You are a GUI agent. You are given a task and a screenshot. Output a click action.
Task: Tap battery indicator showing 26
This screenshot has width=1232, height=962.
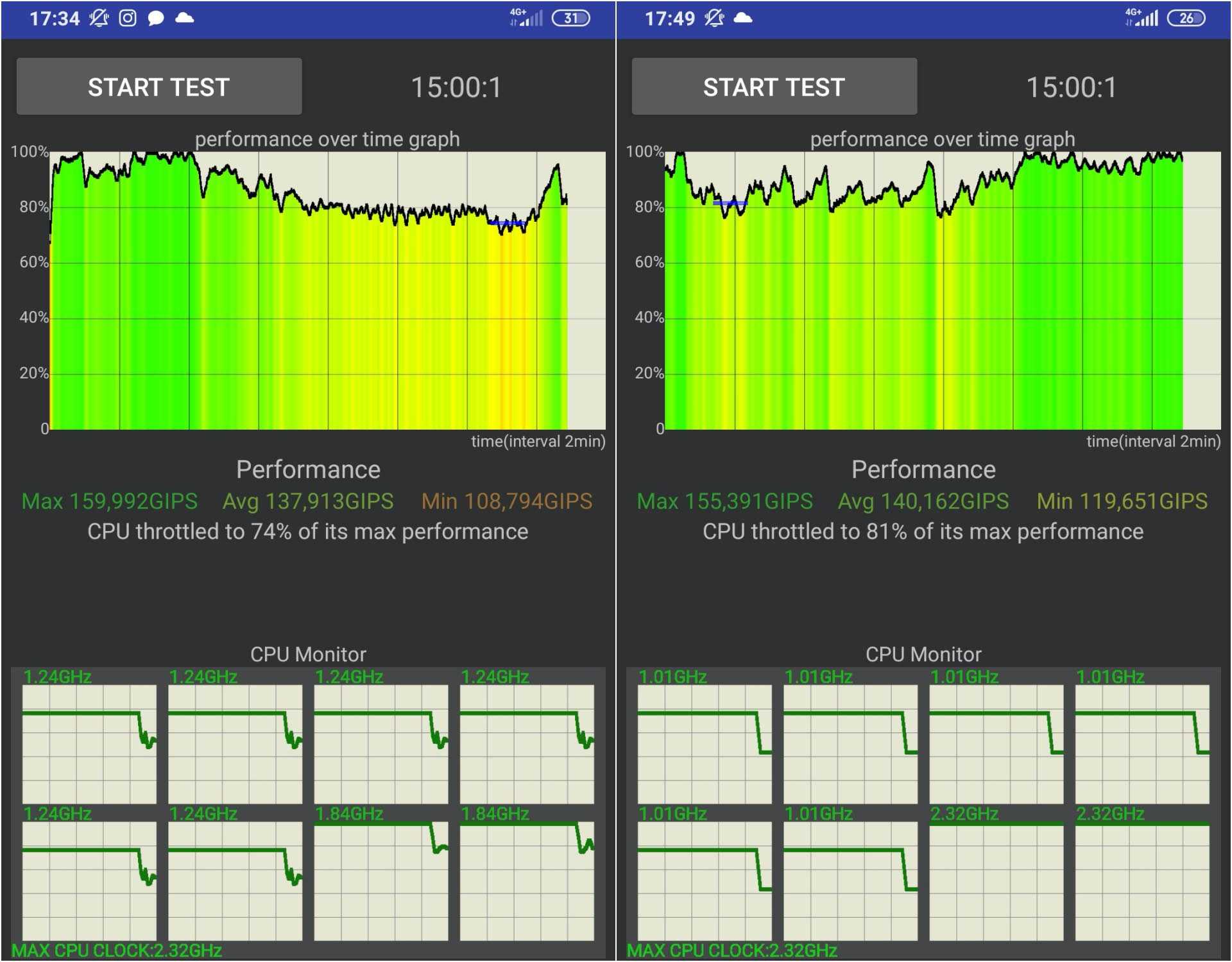coord(1186,18)
